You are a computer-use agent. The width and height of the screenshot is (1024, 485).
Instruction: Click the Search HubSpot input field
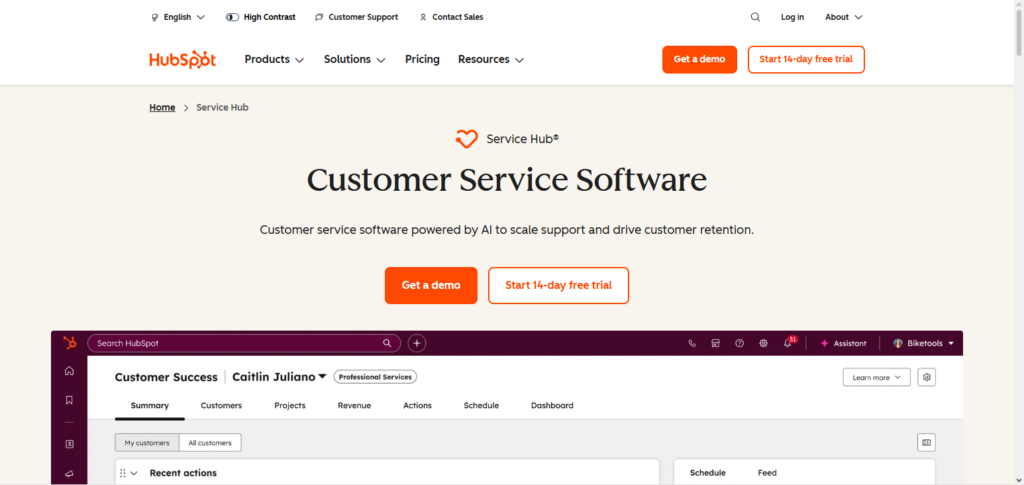point(244,343)
